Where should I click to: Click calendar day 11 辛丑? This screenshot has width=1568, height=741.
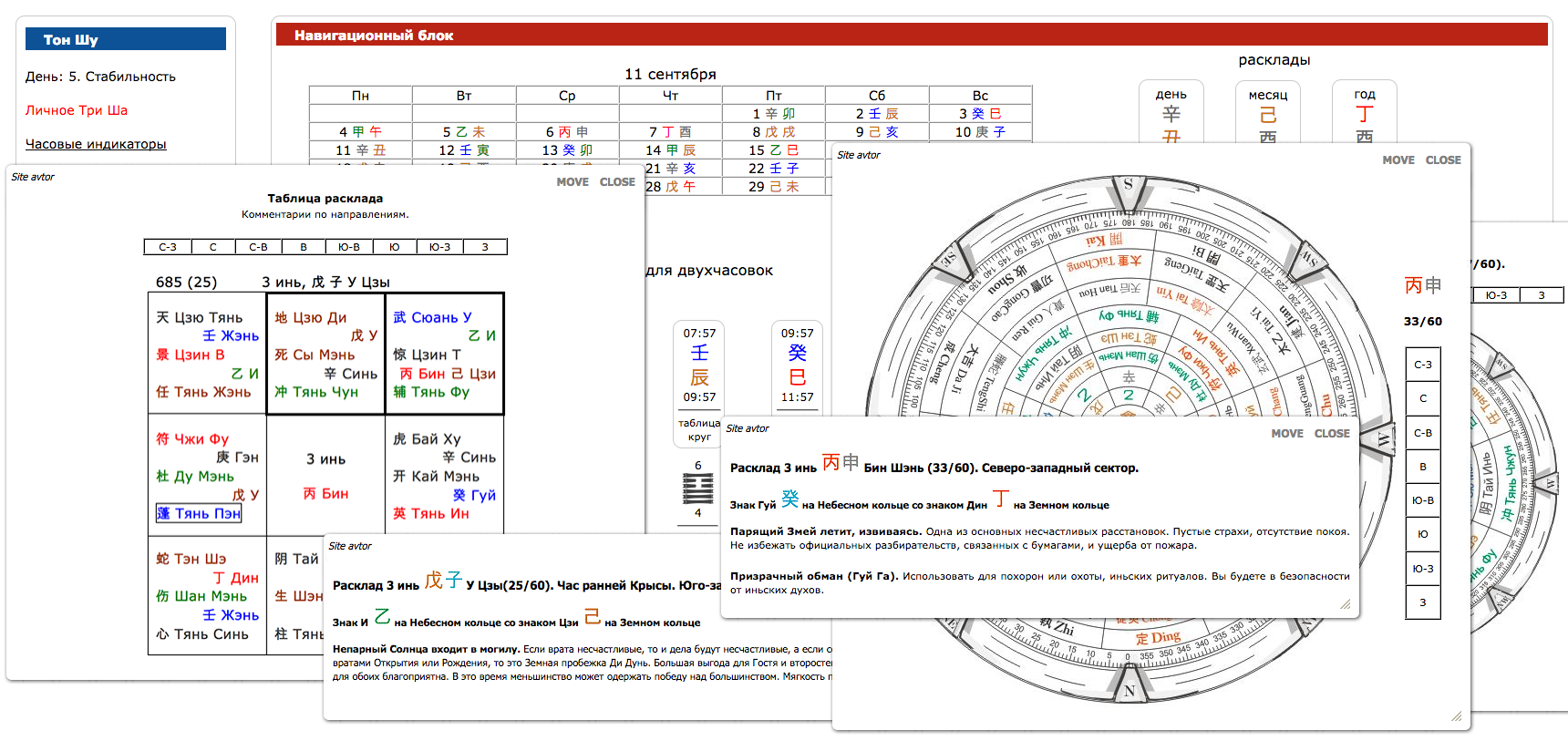pos(361,150)
